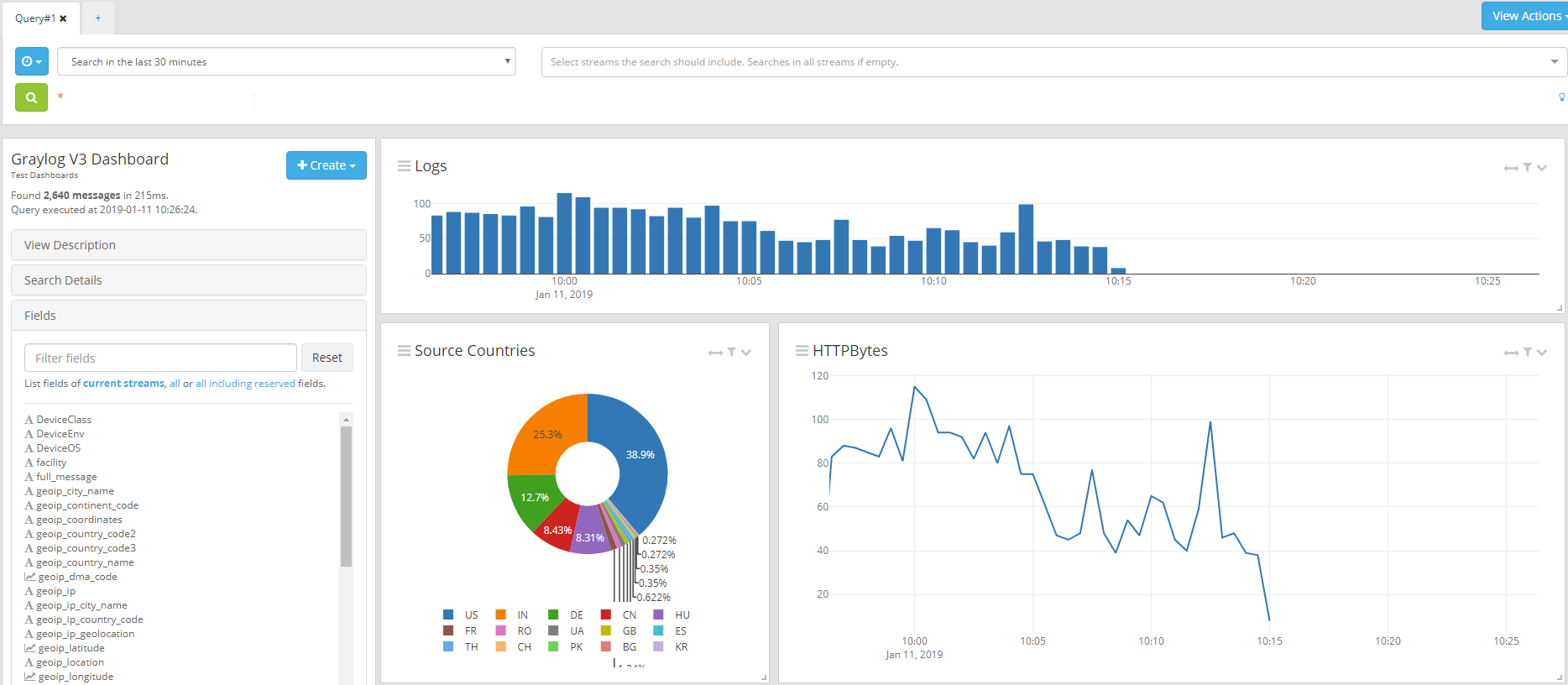Select the geoip_country_code2 field

click(x=86, y=534)
